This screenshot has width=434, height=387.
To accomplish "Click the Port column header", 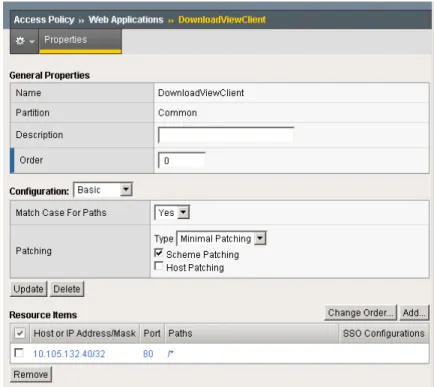I will coord(152,333).
